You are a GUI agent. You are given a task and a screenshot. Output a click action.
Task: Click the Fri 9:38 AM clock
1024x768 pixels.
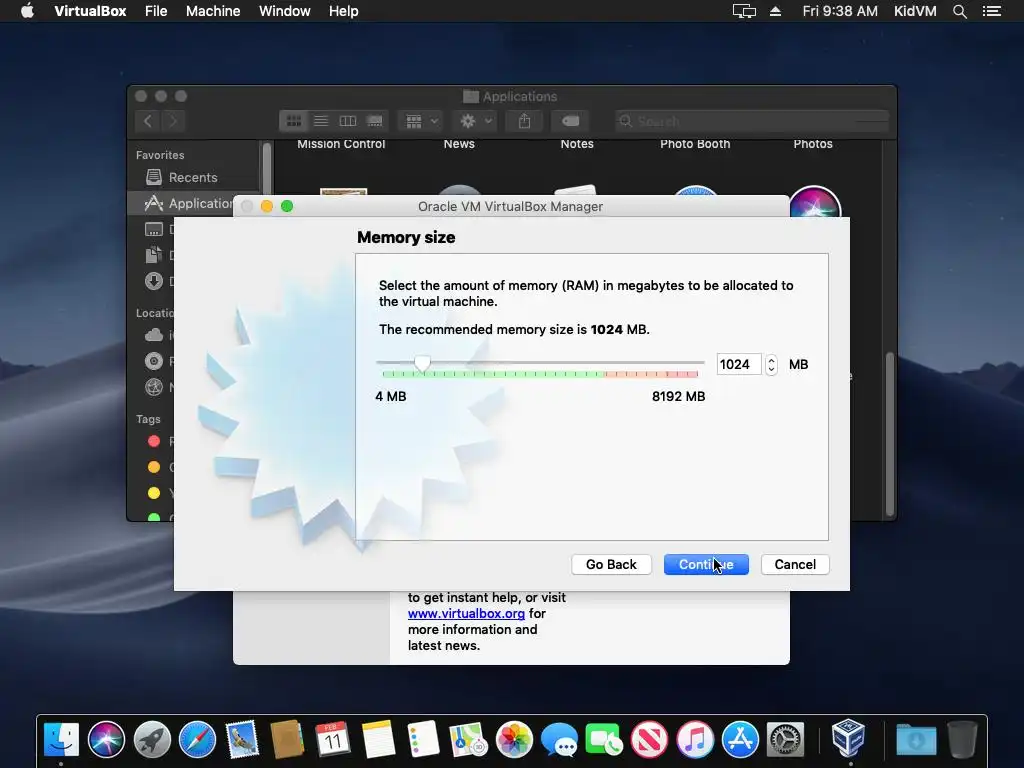pos(840,11)
